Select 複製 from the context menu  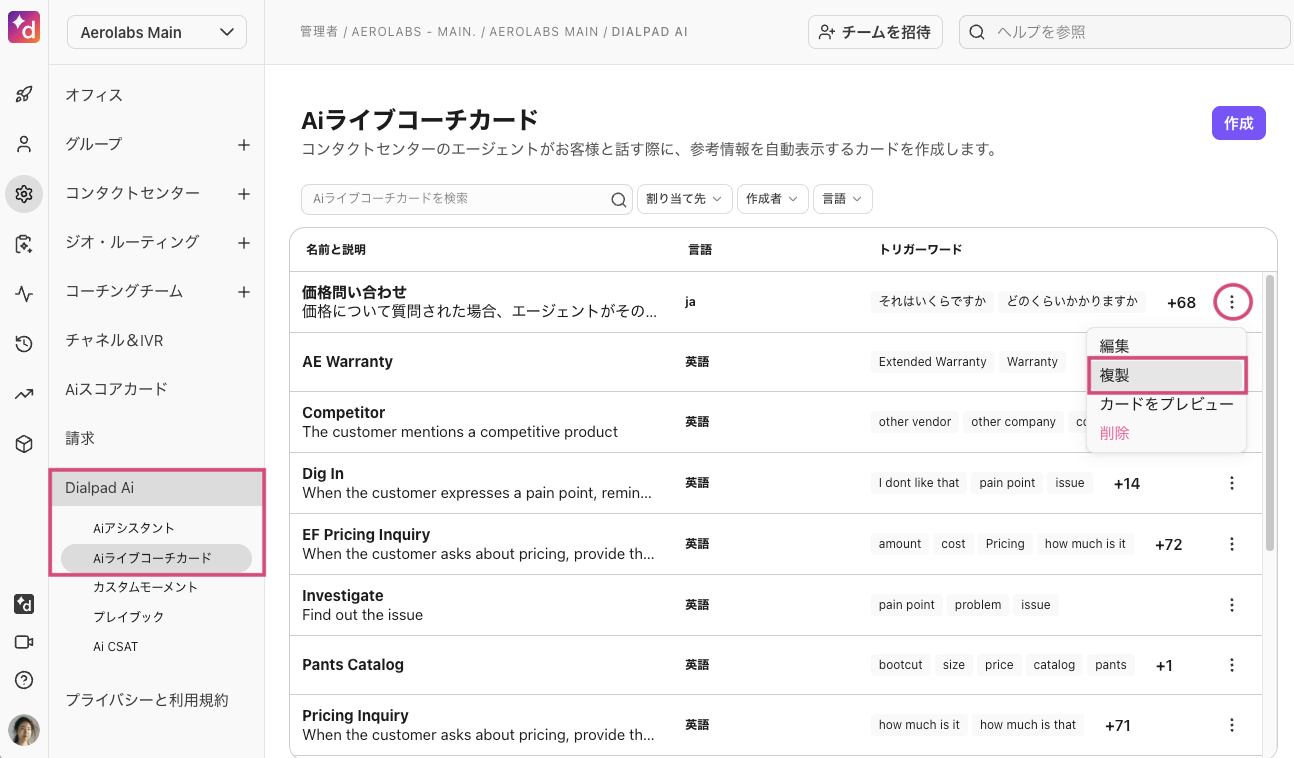point(1166,376)
